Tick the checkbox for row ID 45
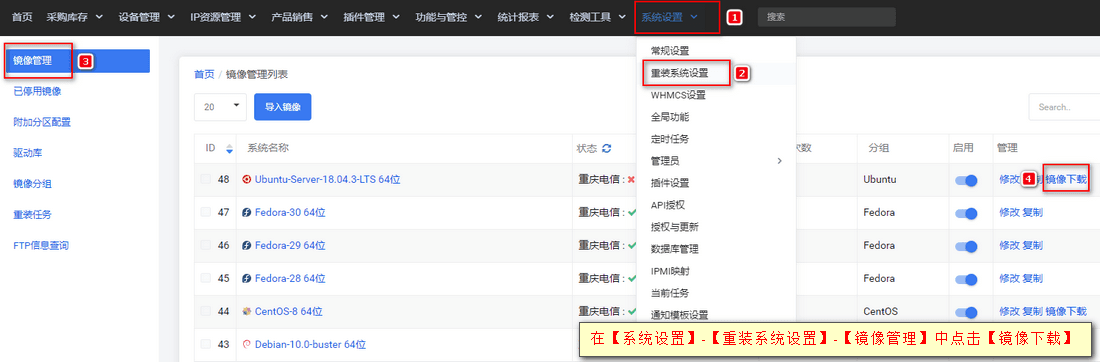Screen dimensions: 1100x362 pos(206,279)
